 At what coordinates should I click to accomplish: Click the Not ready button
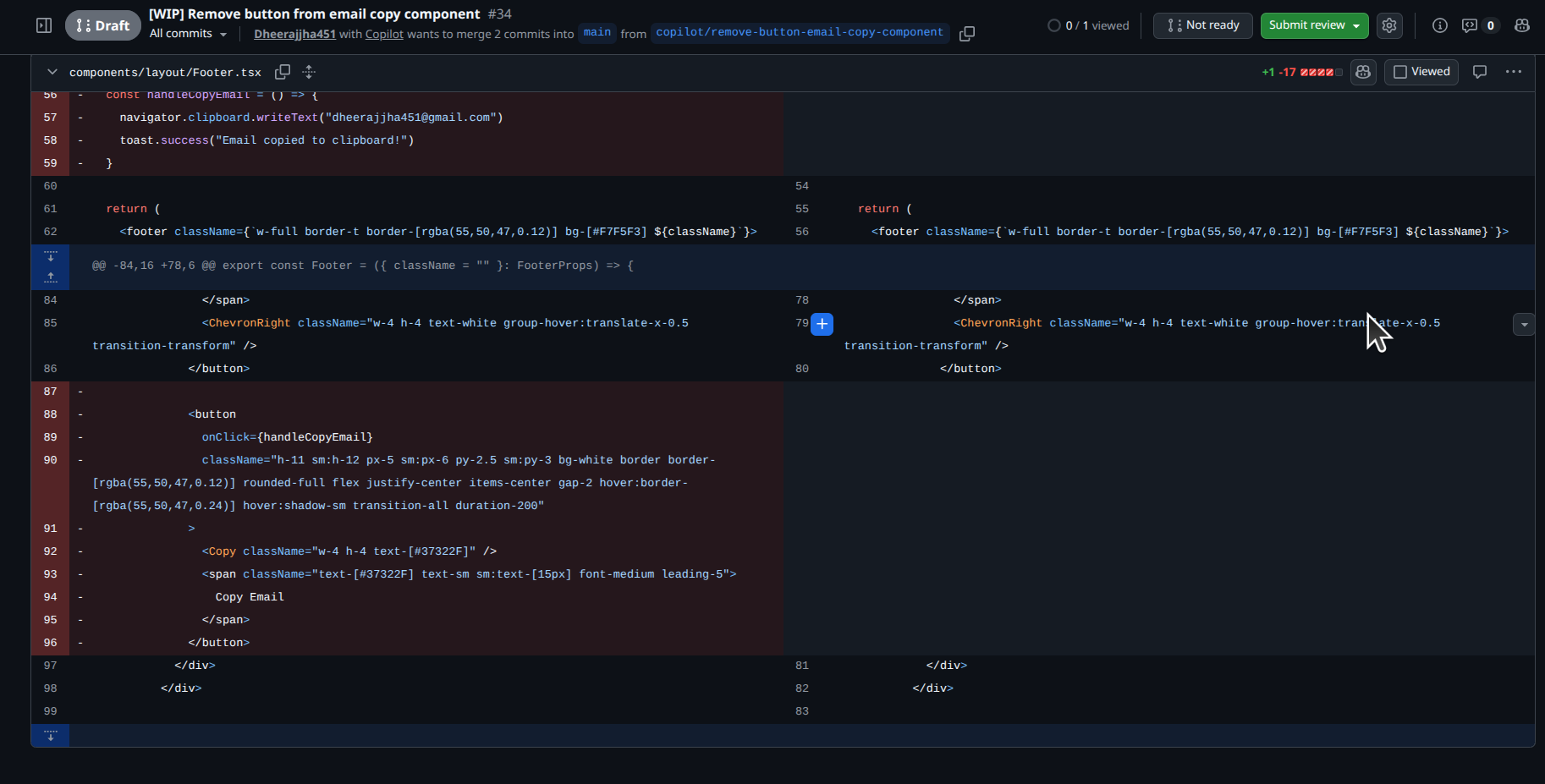tap(1203, 25)
